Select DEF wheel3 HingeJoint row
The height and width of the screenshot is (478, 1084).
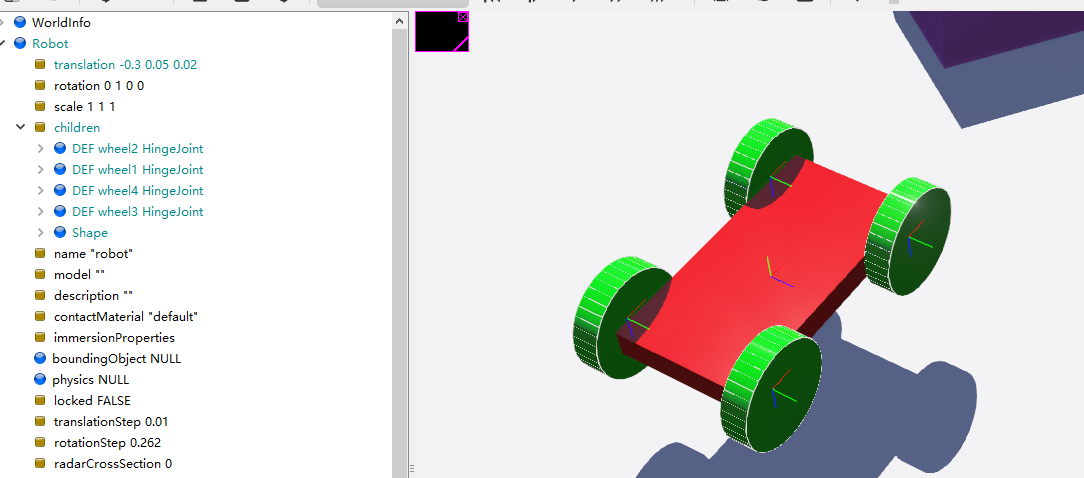(138, 212)
